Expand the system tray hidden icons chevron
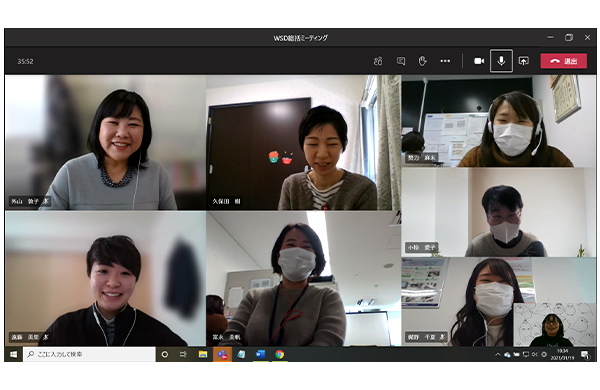 point(497,354)
